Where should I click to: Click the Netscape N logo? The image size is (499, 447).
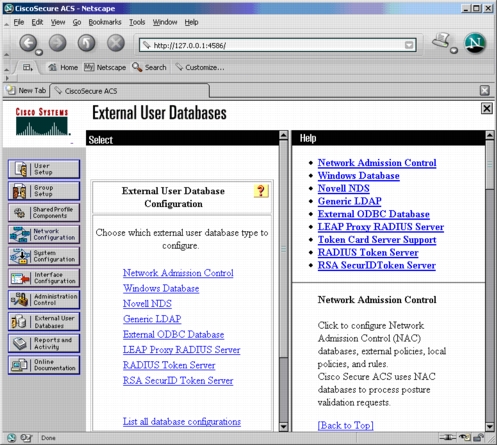475,43
